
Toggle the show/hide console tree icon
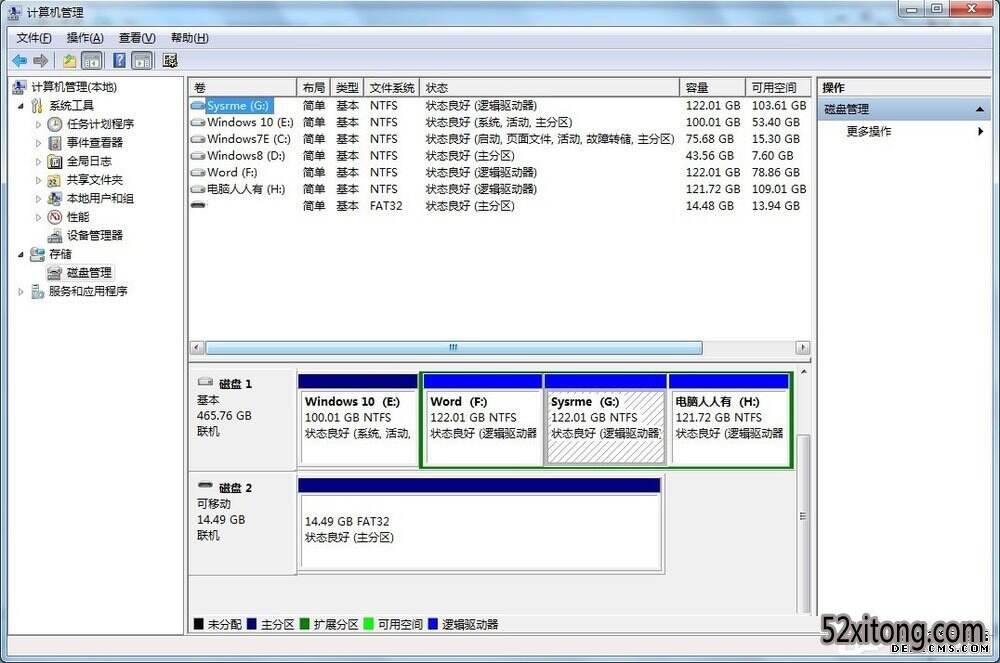(x=92, y=61)
